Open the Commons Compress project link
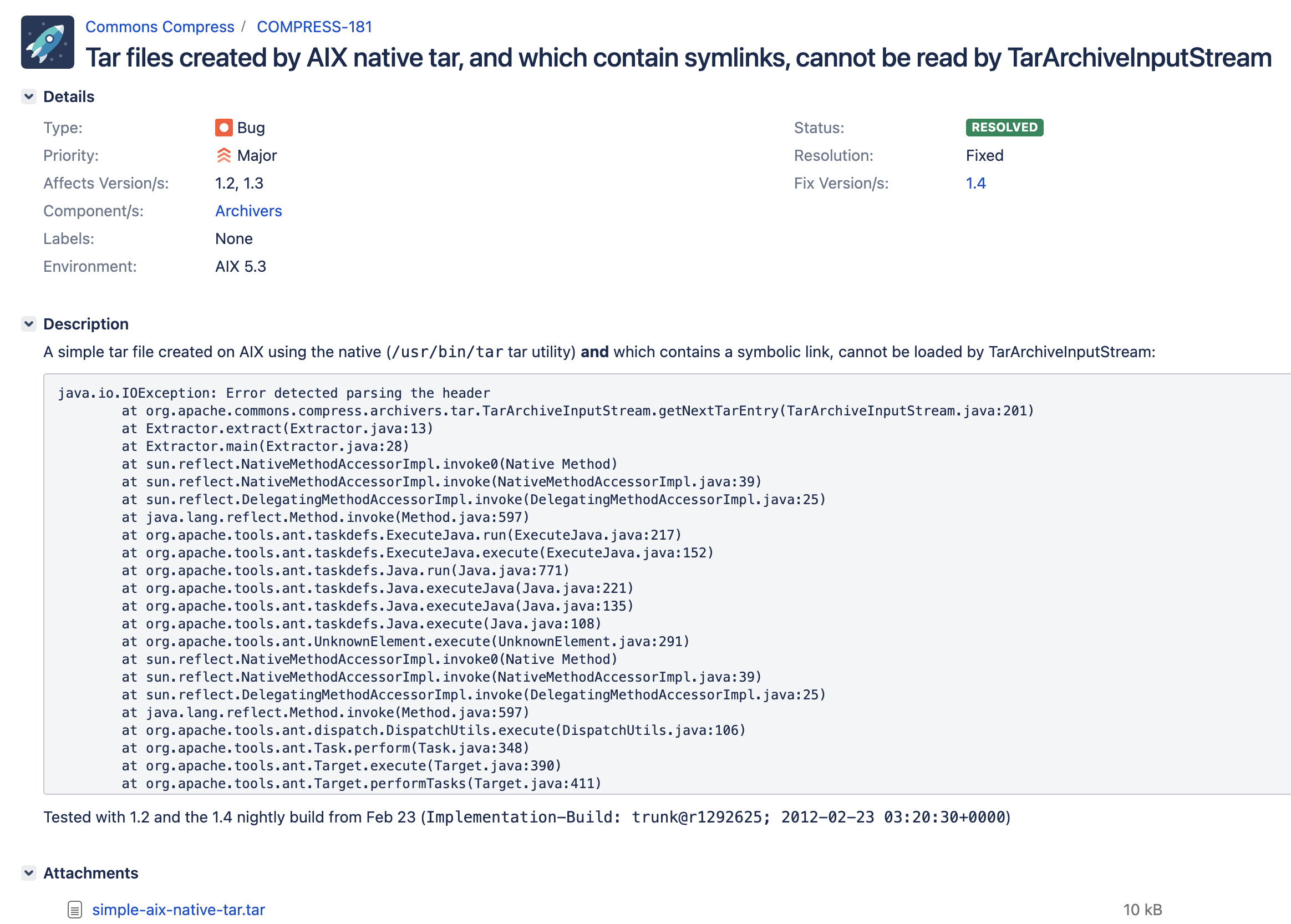Viewport: 1291px width, 924px height. tap(160, 27)
